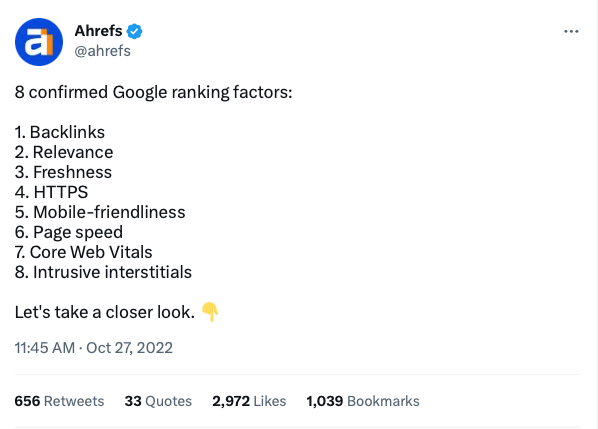Image resolution: width=598 pixels, height=429 pixels.
Task: Click the '7. Core Web Vitals' line
Action: pyautogui.click(x=83, y=252)
